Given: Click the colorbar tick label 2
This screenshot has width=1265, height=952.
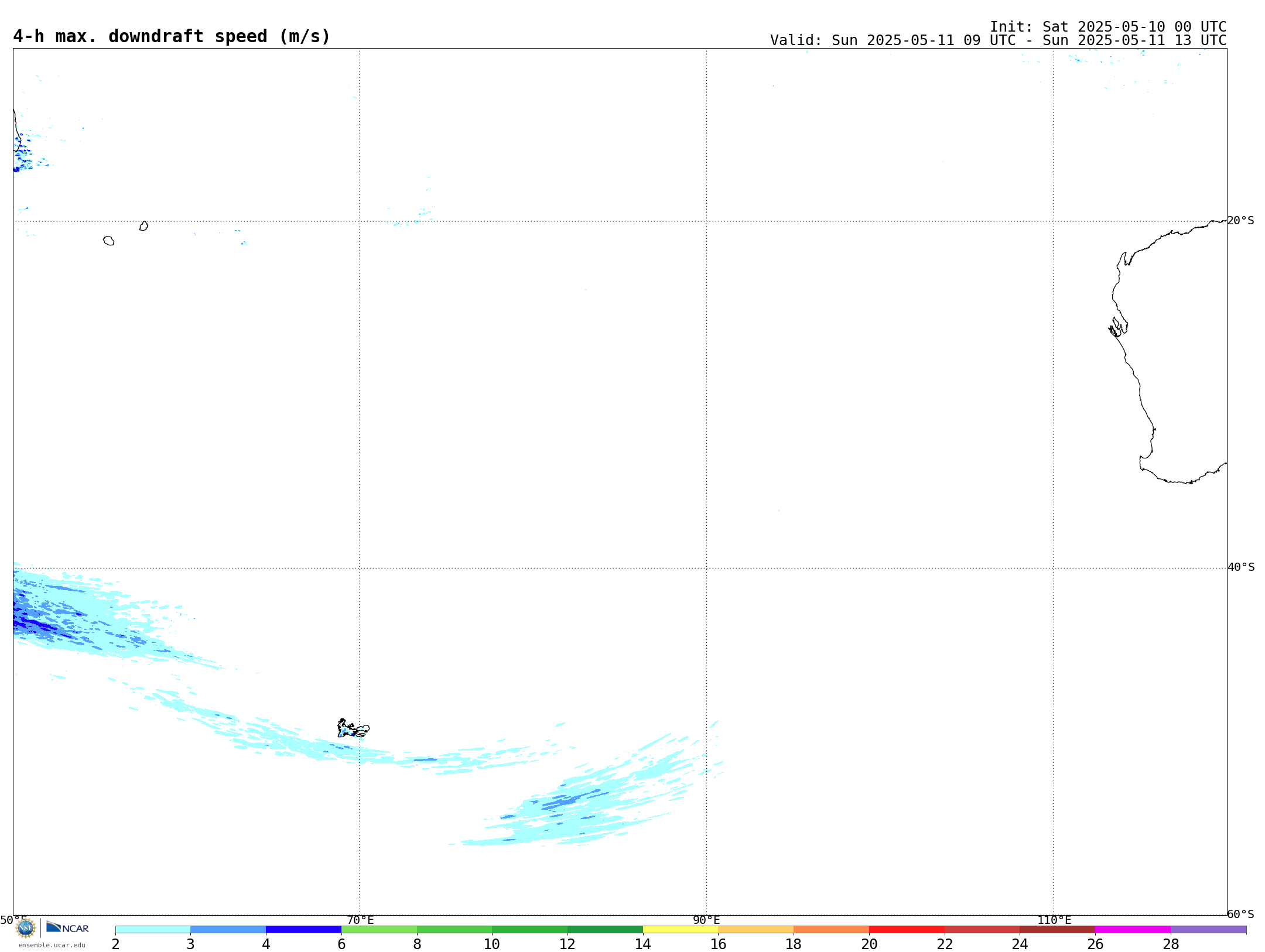Looking at the screenshot, I should pos(115,944).
